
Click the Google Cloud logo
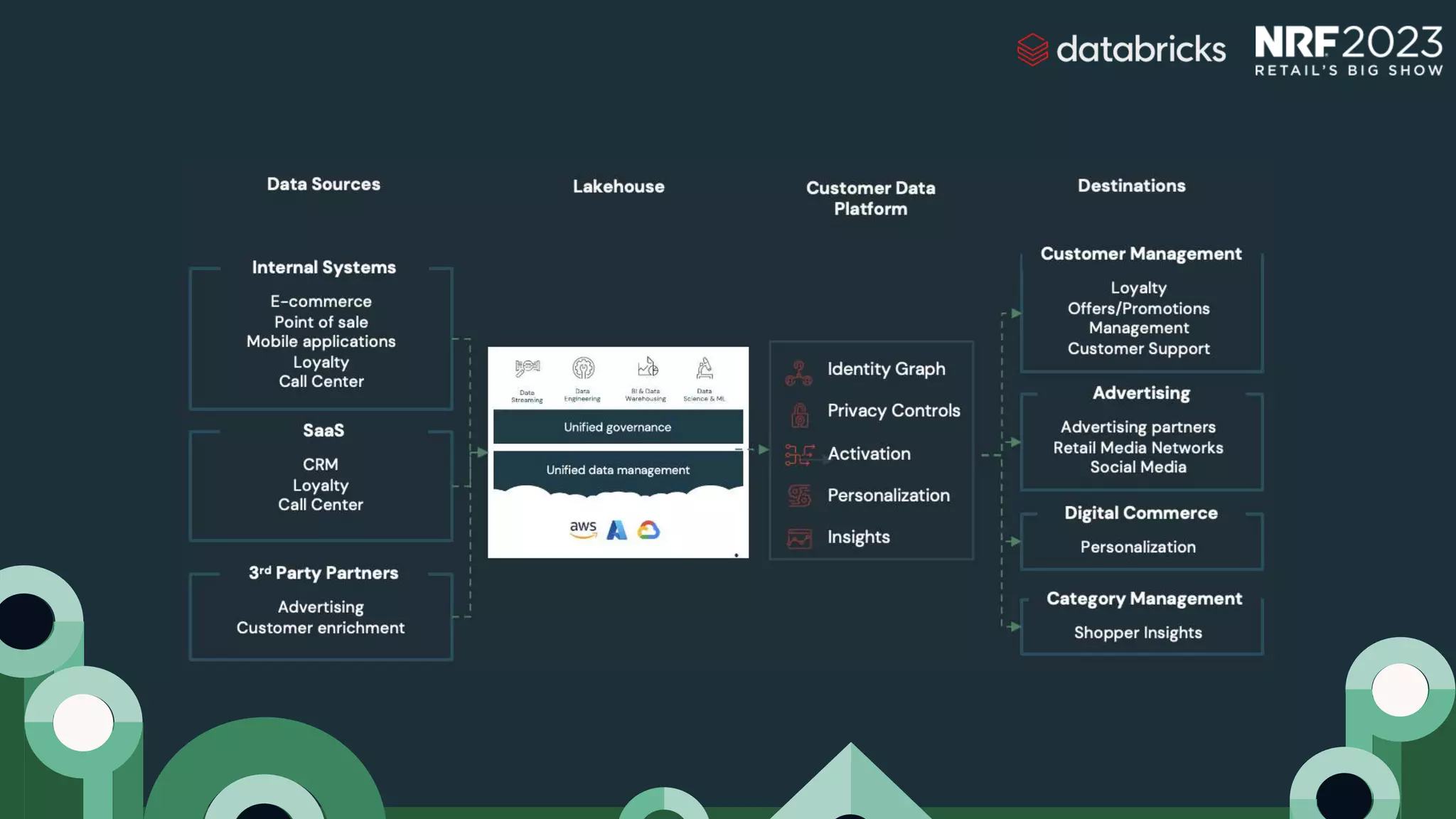[x=648, y=530]
